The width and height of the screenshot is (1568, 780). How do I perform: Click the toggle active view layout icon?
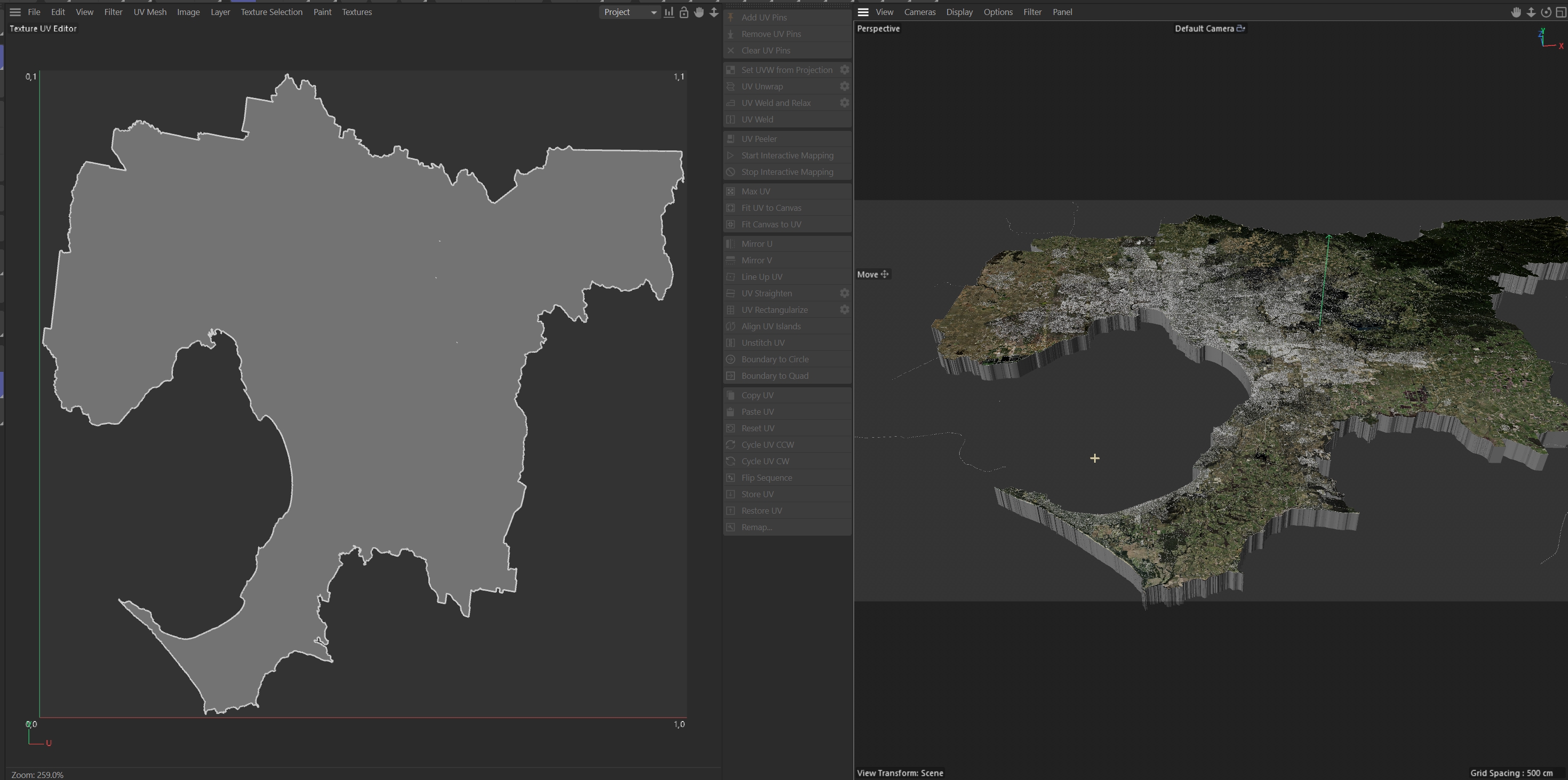(1561, 12)
